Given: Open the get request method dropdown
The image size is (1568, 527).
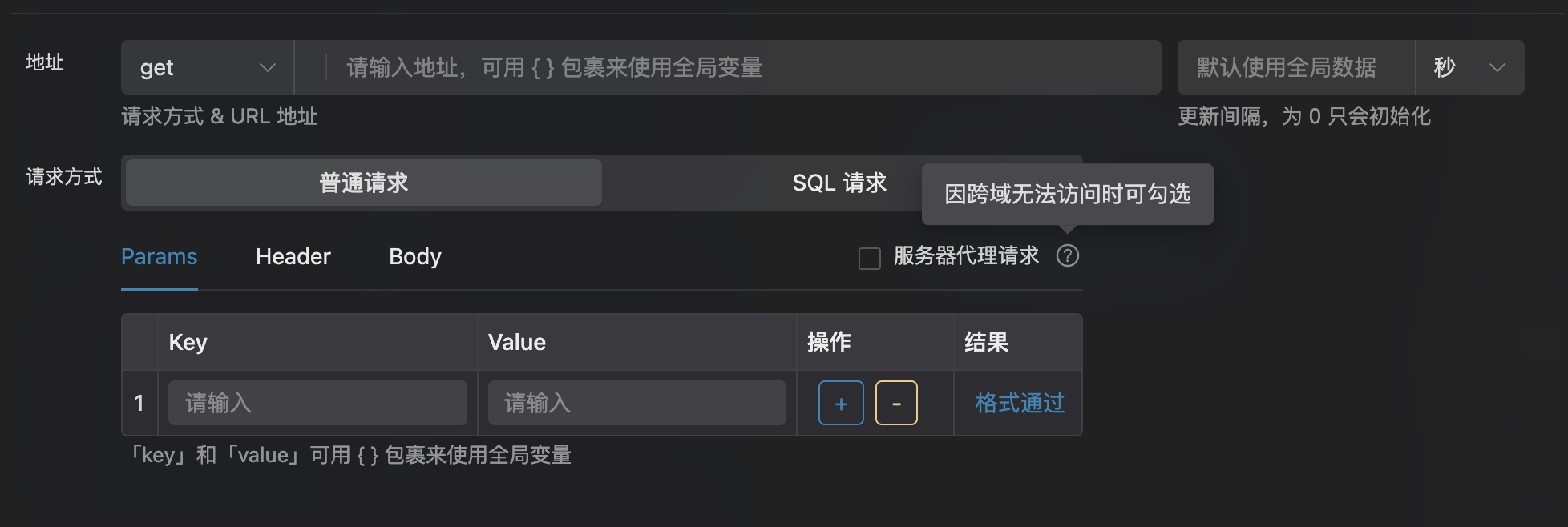Looking at the screenshot, I should (x=207, y=68).
